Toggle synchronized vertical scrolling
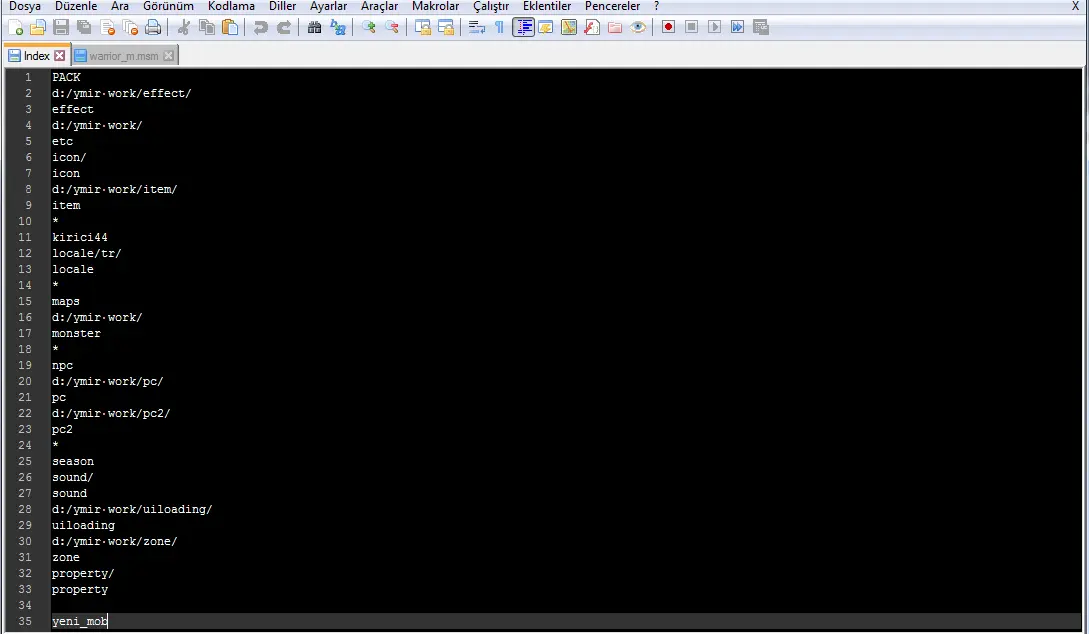 pos(422,28)
